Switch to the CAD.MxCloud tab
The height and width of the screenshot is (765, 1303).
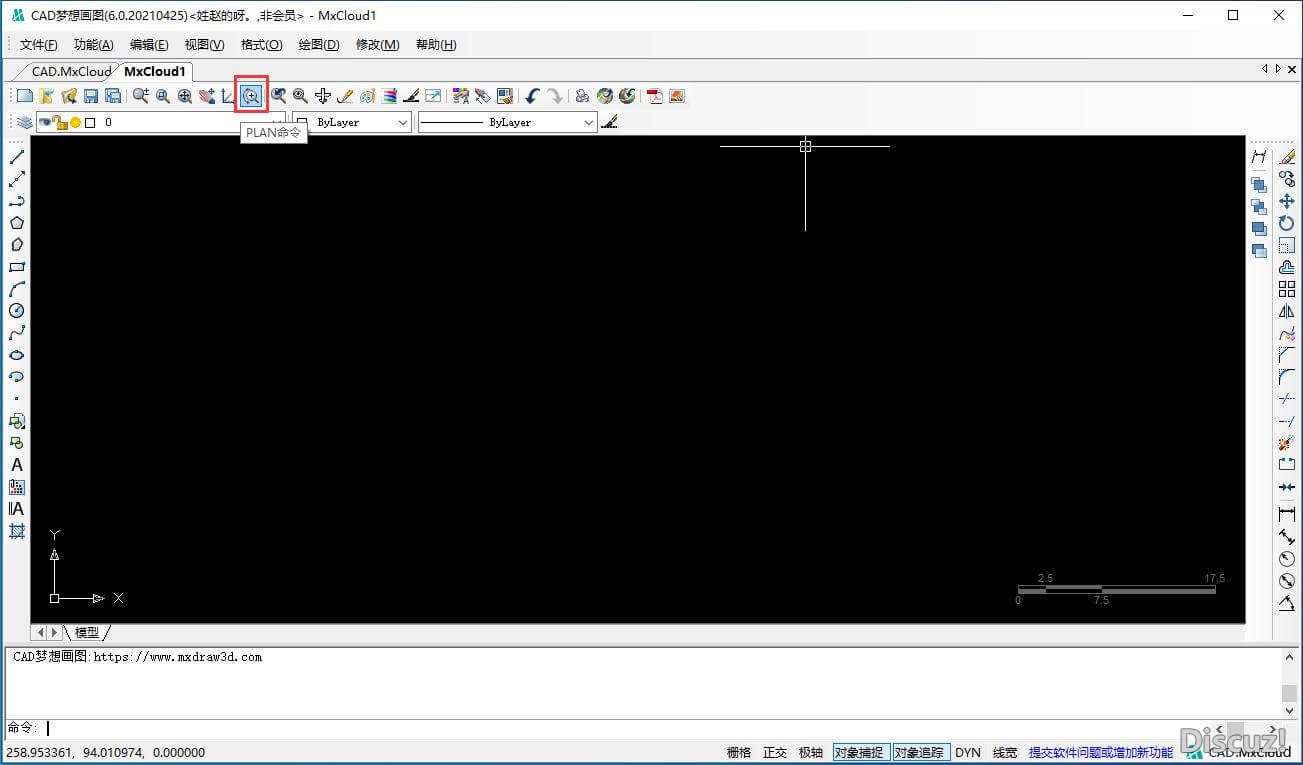point(71,71)
